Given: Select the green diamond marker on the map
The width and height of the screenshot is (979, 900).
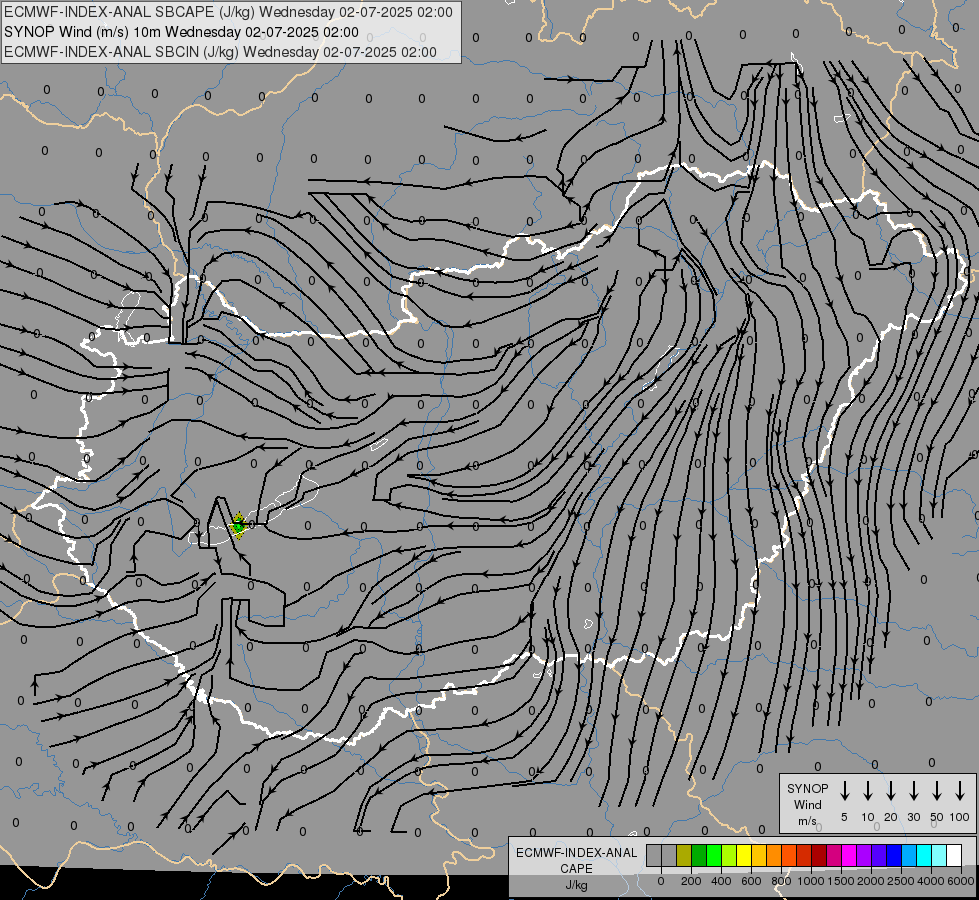Looking at the screenshot, I should click(x=238, y=525).
